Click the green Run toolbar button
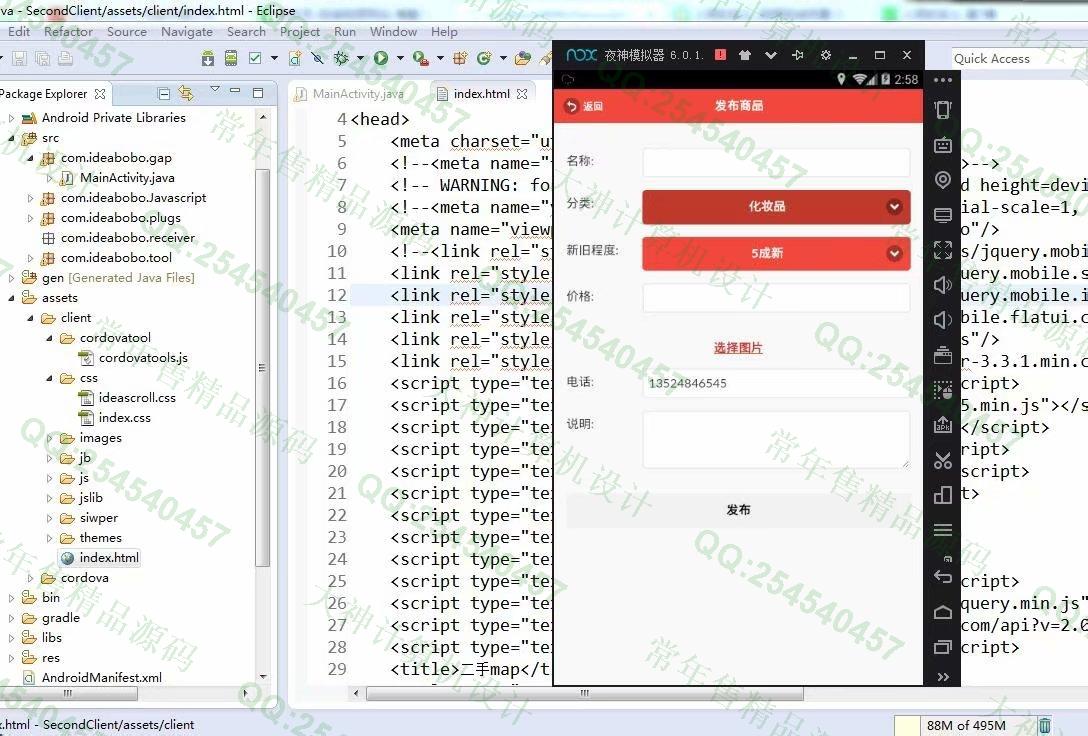 pyautogui.click(x=380, y=58)
